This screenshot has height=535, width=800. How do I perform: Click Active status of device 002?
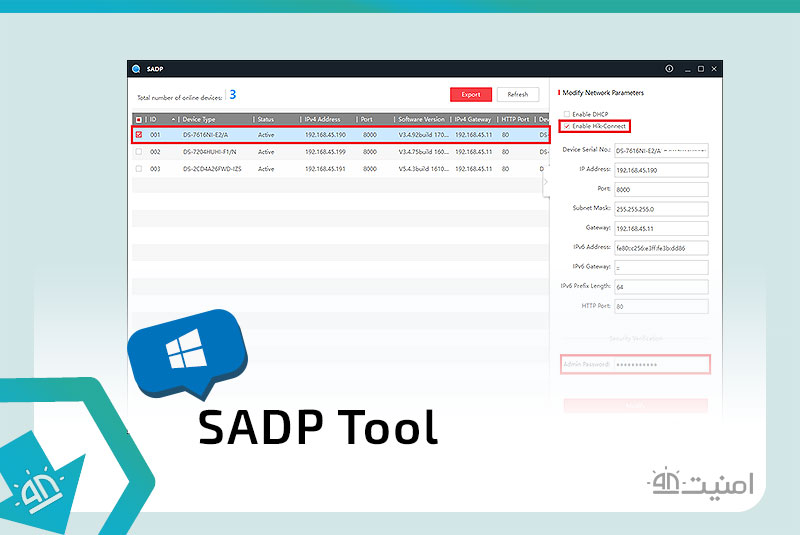tap(266, 151)
